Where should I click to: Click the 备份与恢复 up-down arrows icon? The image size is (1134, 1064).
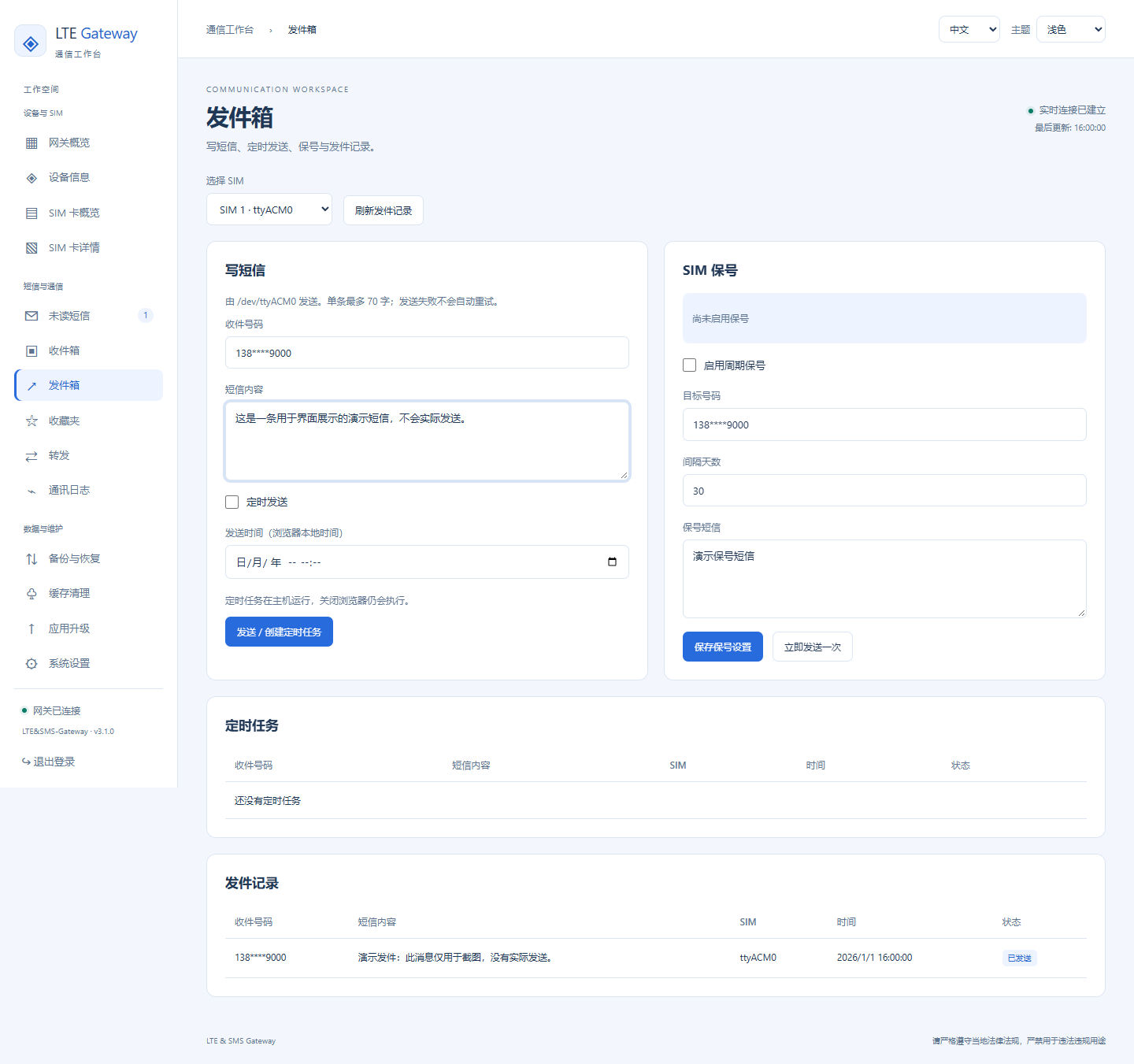31,559
